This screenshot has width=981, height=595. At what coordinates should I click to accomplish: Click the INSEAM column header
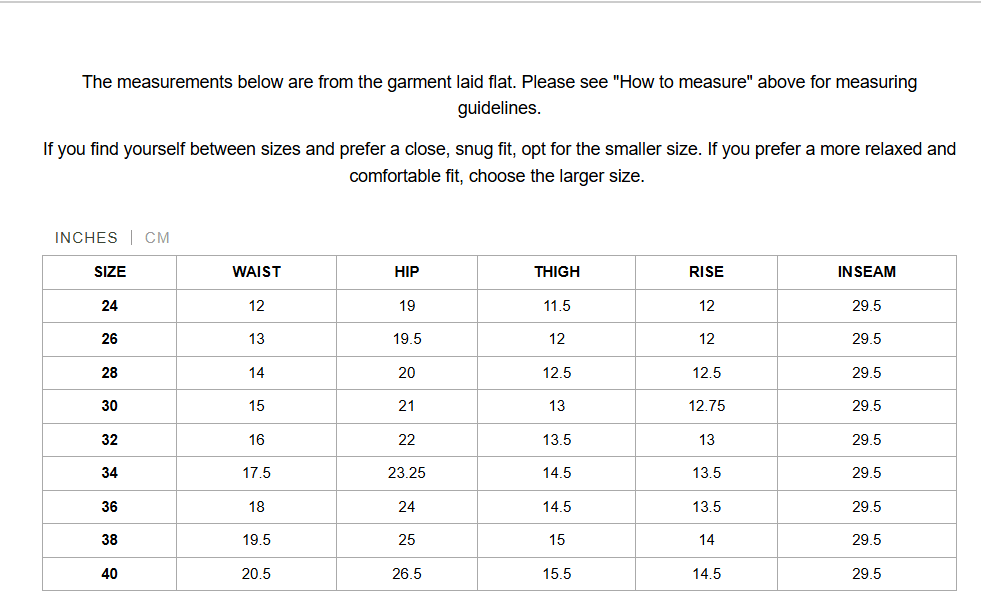867,272
